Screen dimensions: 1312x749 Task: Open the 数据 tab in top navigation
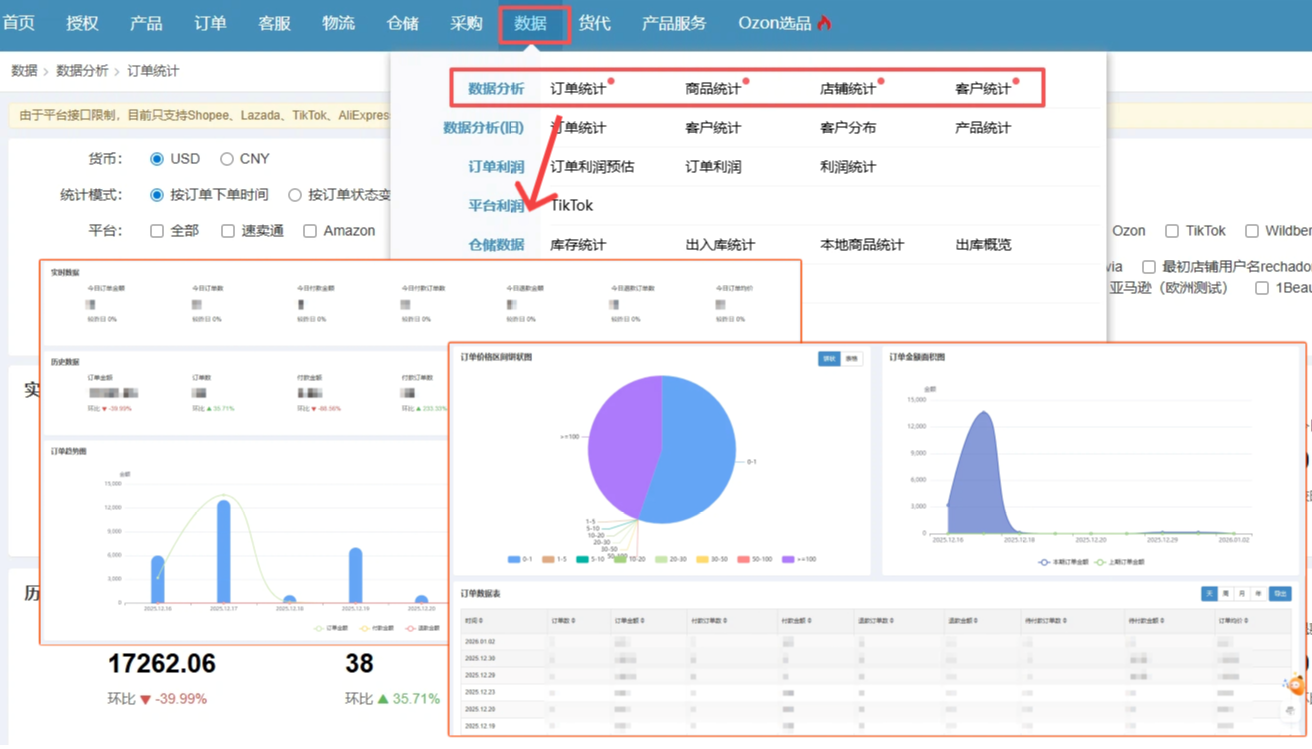[530, 23]
